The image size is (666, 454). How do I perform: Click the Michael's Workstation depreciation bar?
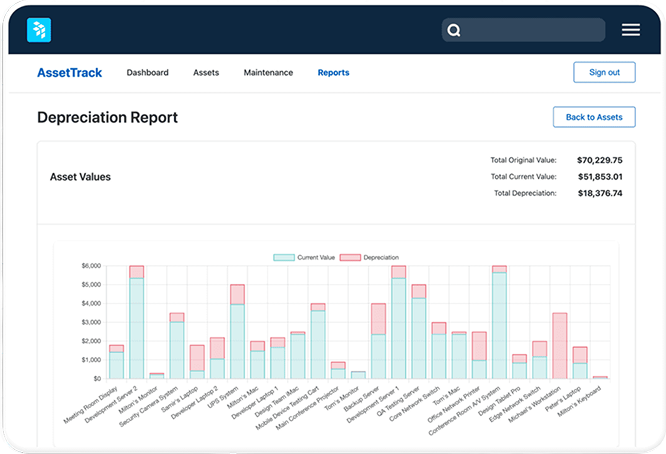pyautogui.click(x=560, y=346)
